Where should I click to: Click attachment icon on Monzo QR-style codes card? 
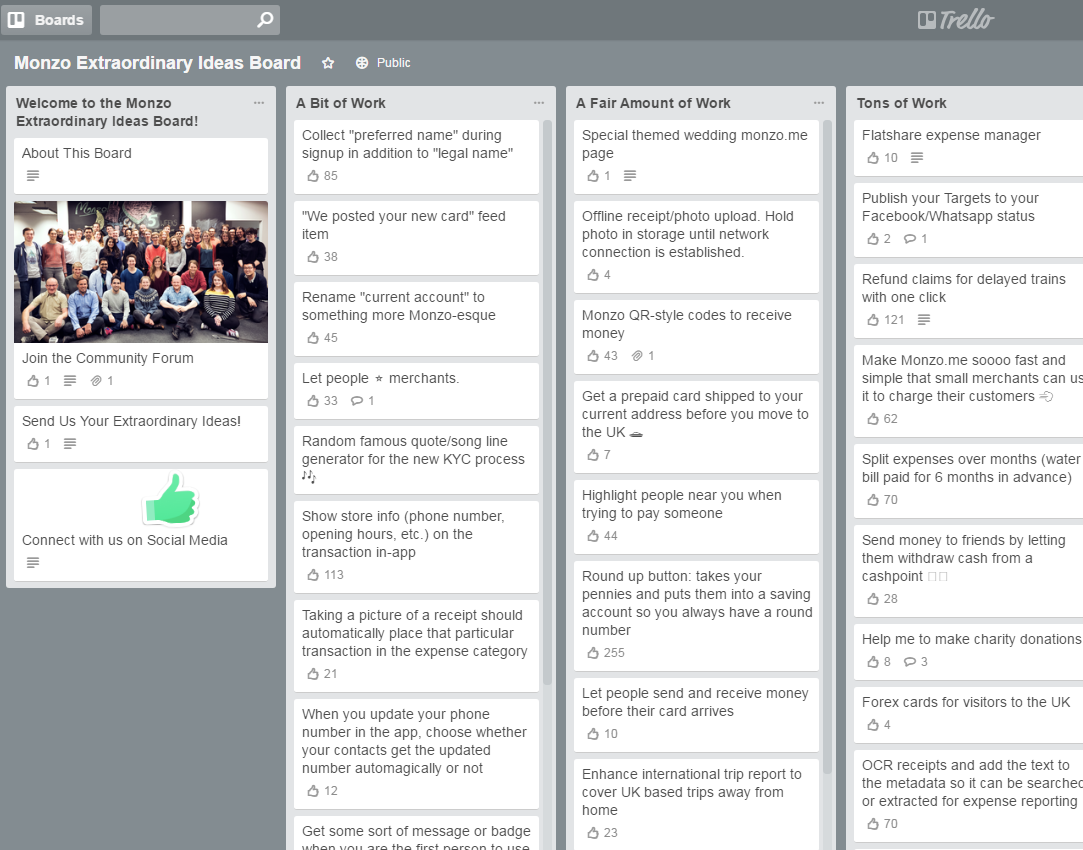pos(637,356)
